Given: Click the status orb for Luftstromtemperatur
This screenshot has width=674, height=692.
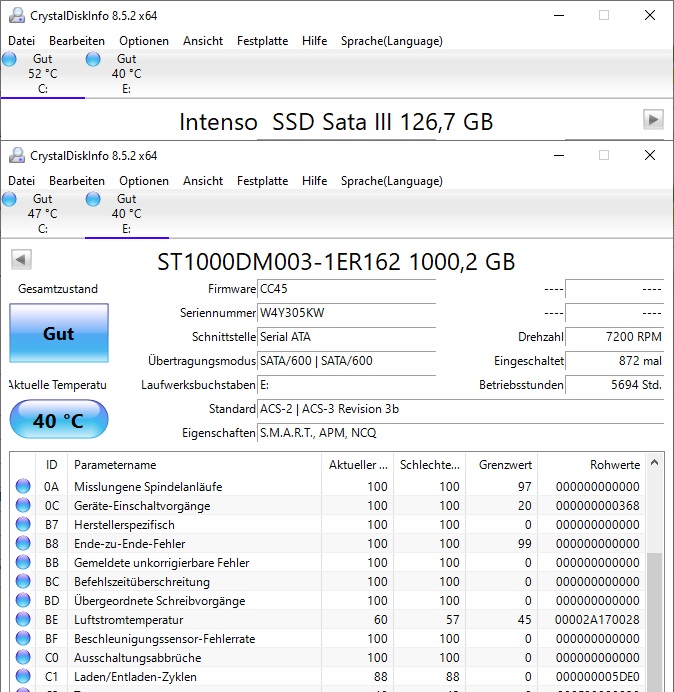Looking at the screenshot, I should coord(23,619).
